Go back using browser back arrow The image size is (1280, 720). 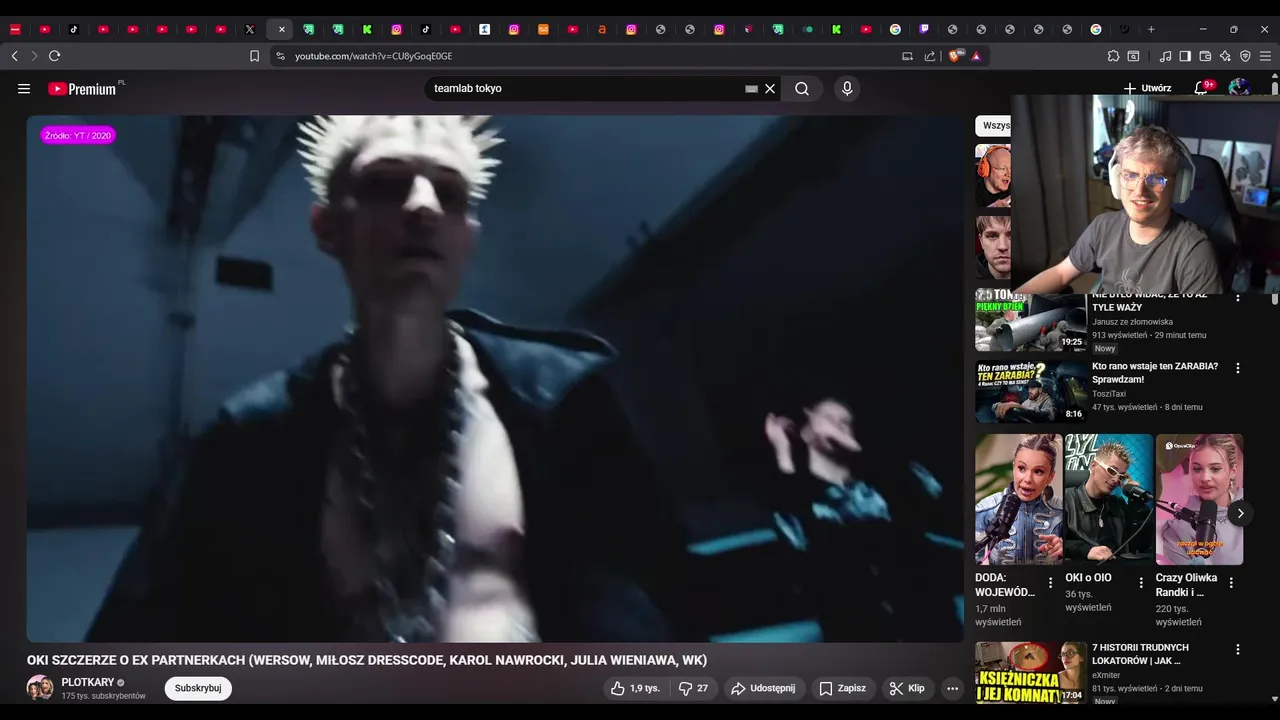click(x=15, y=56)
